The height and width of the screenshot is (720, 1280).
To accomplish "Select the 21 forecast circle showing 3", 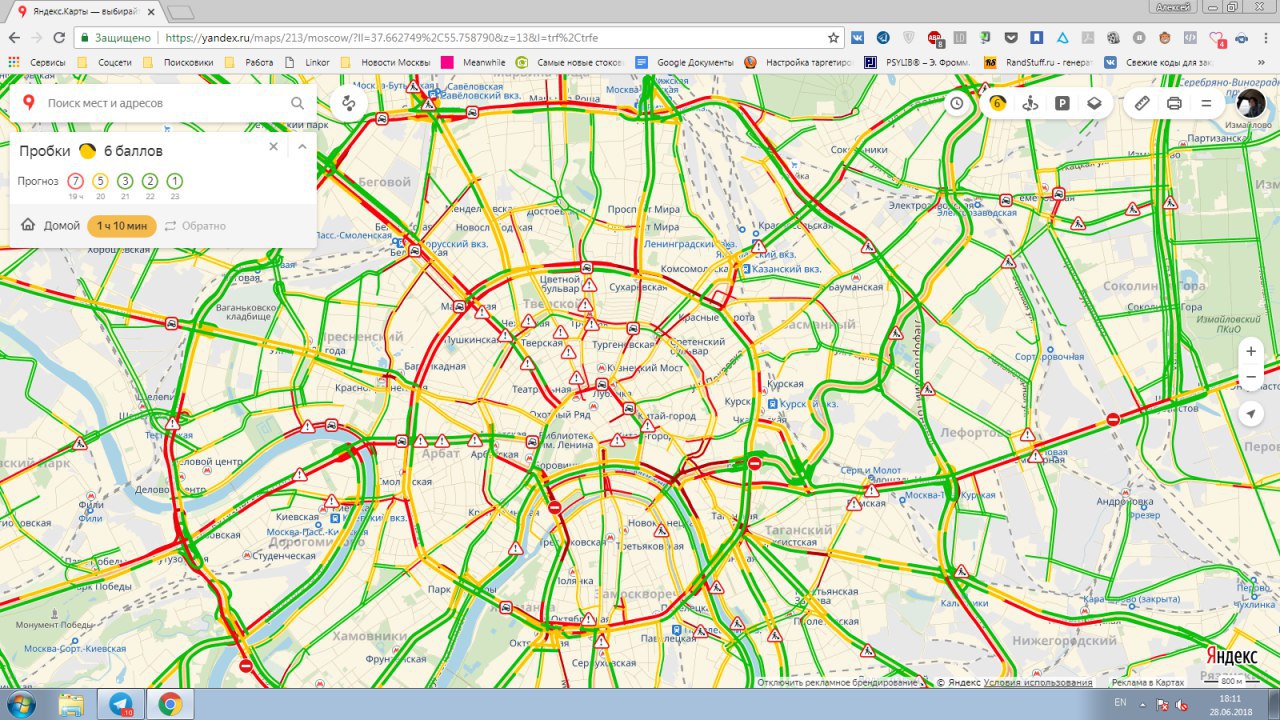I will tap(125, 181).
